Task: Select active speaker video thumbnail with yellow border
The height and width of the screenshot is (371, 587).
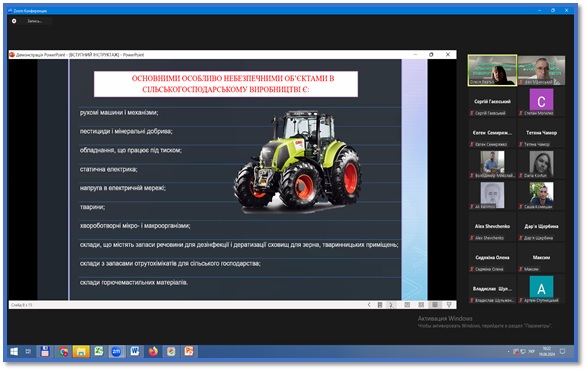Action: [492, 70]
